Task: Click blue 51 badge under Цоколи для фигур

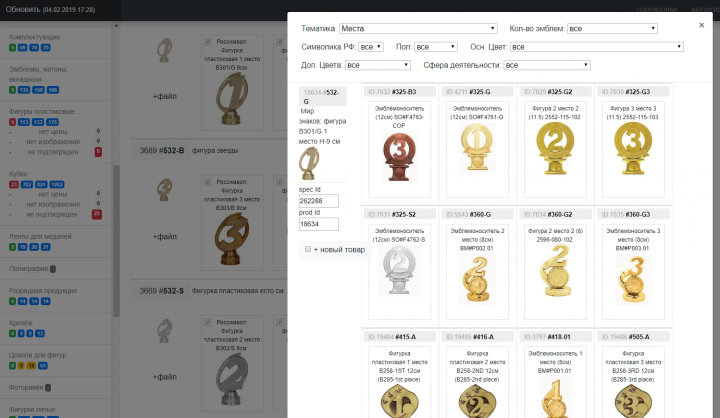Action: click(x=43, y=366)
